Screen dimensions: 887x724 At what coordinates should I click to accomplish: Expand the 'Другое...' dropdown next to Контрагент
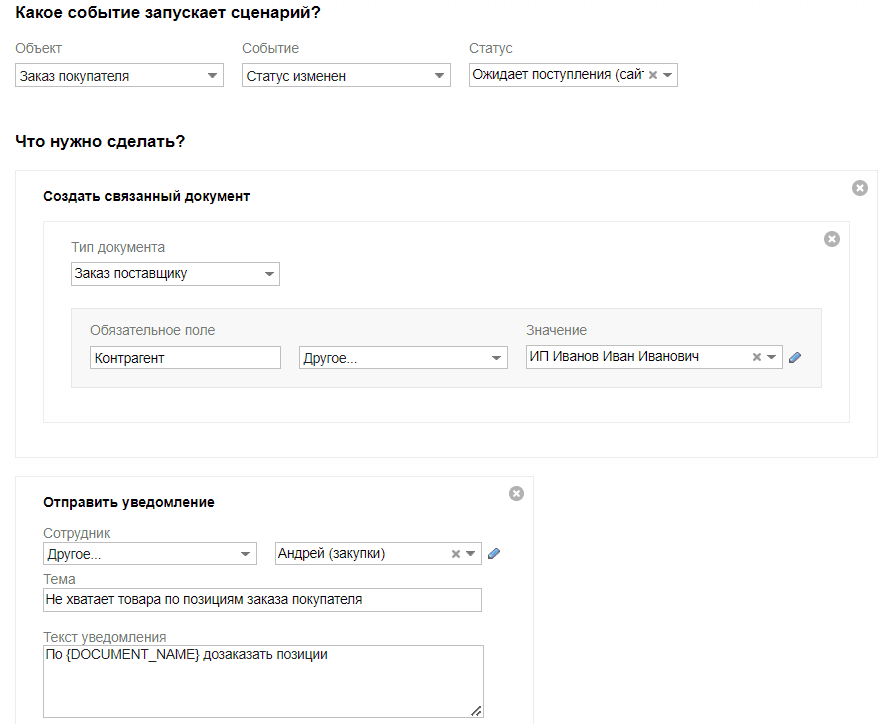[x=496, y=358]
